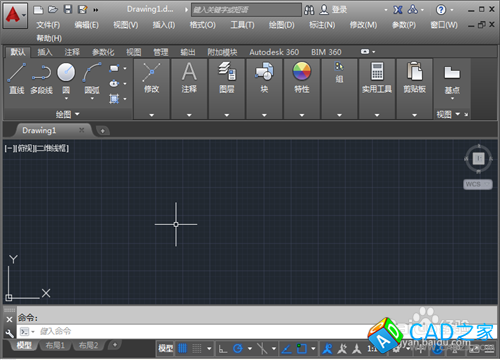Toggle grid display in status bar
This screenshot has height=360, width=500.
coord(182,349)
